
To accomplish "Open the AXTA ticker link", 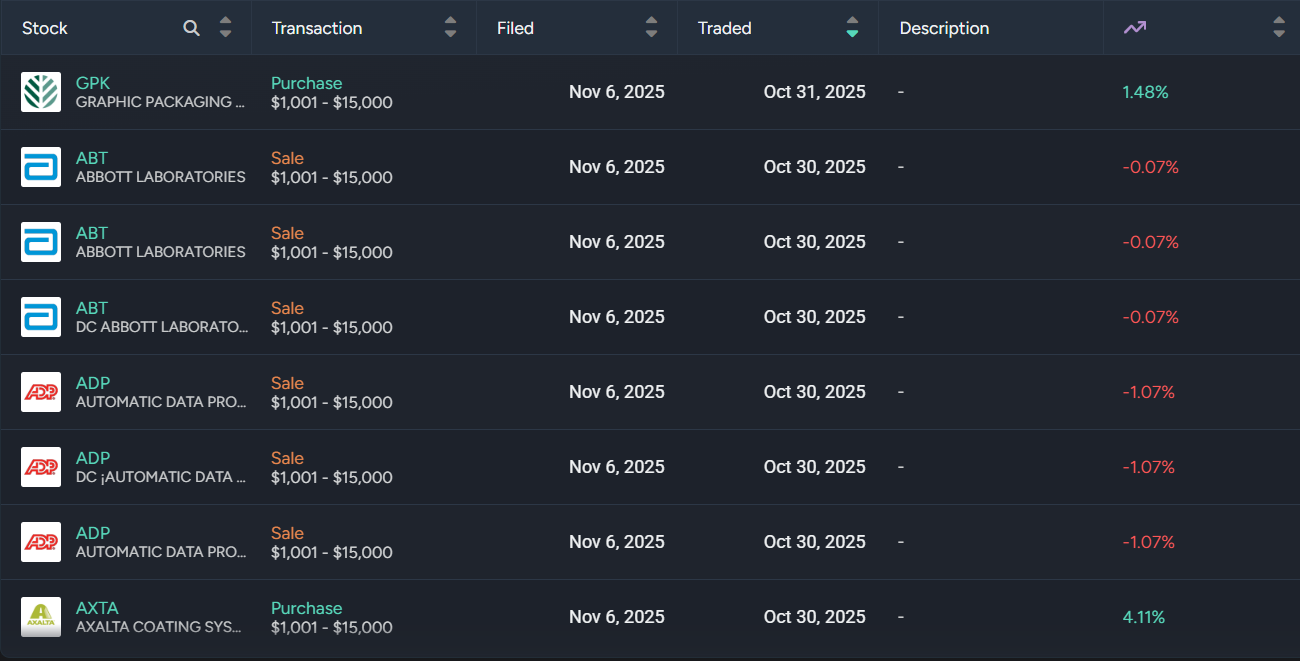I will (97, 608).
